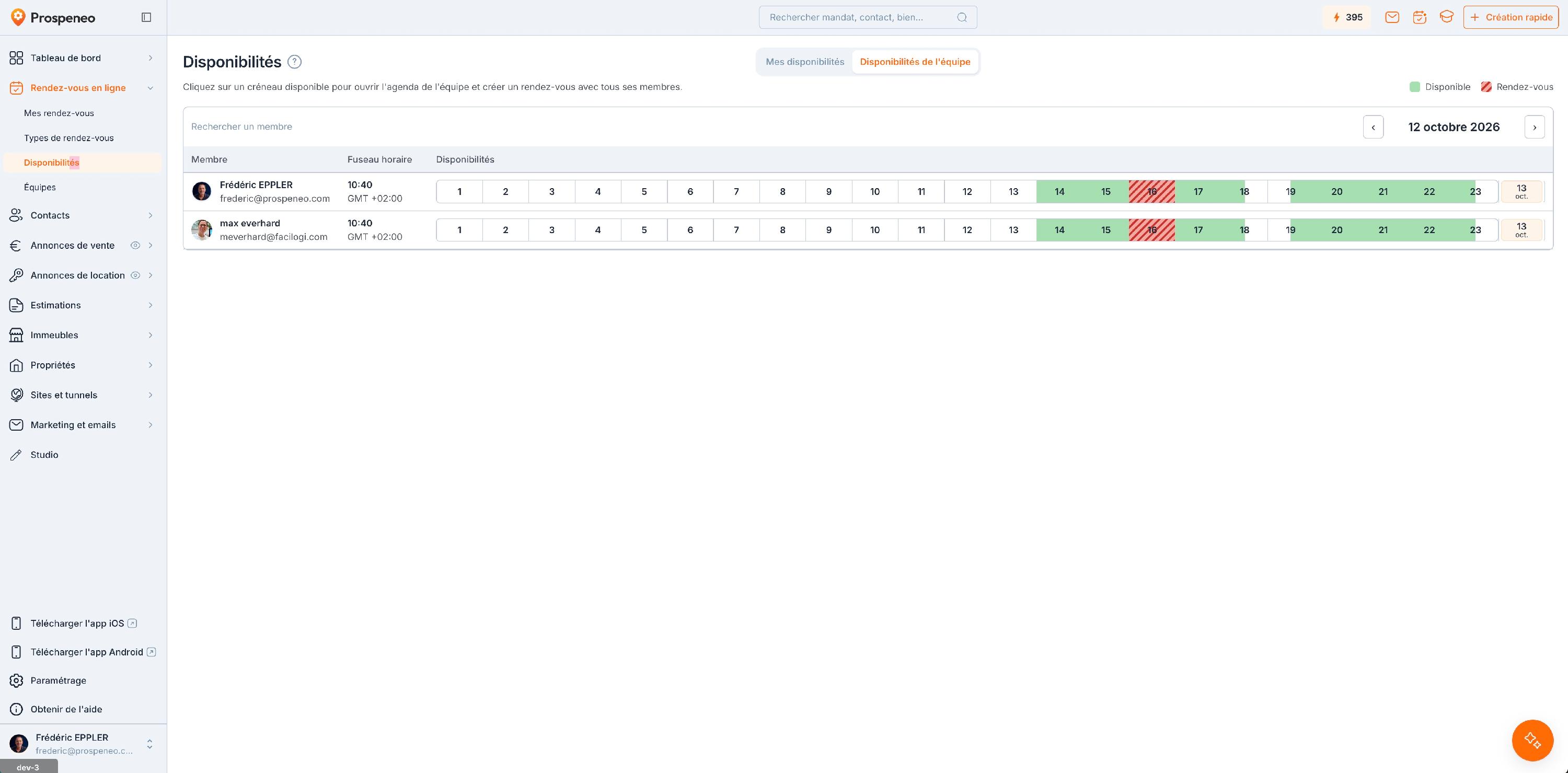Expand the Contacts menu chevron
This screenshot has width=1568, height=773.
coord(151,215)
